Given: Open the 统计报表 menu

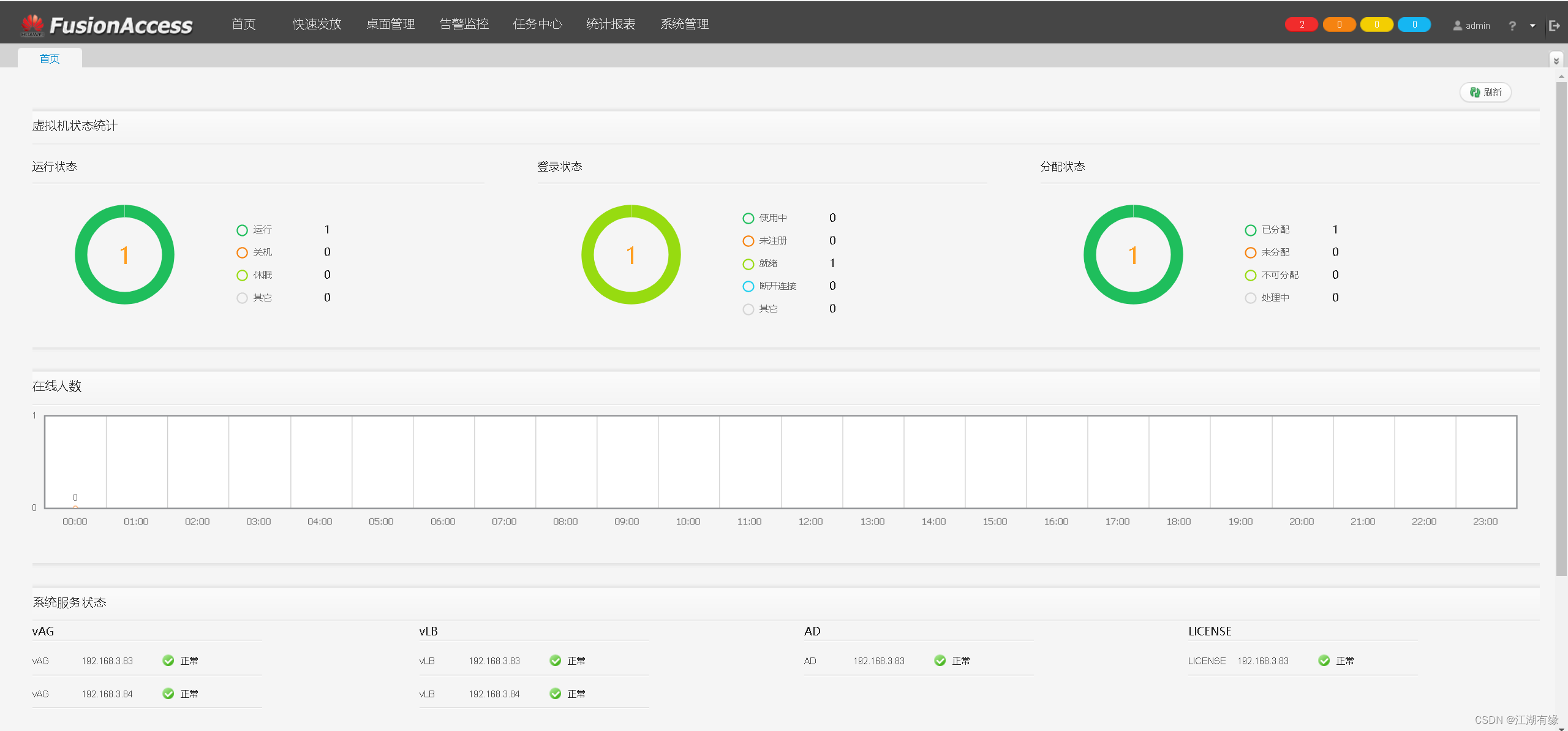Looking at the screenshot, I should (611, 24).
